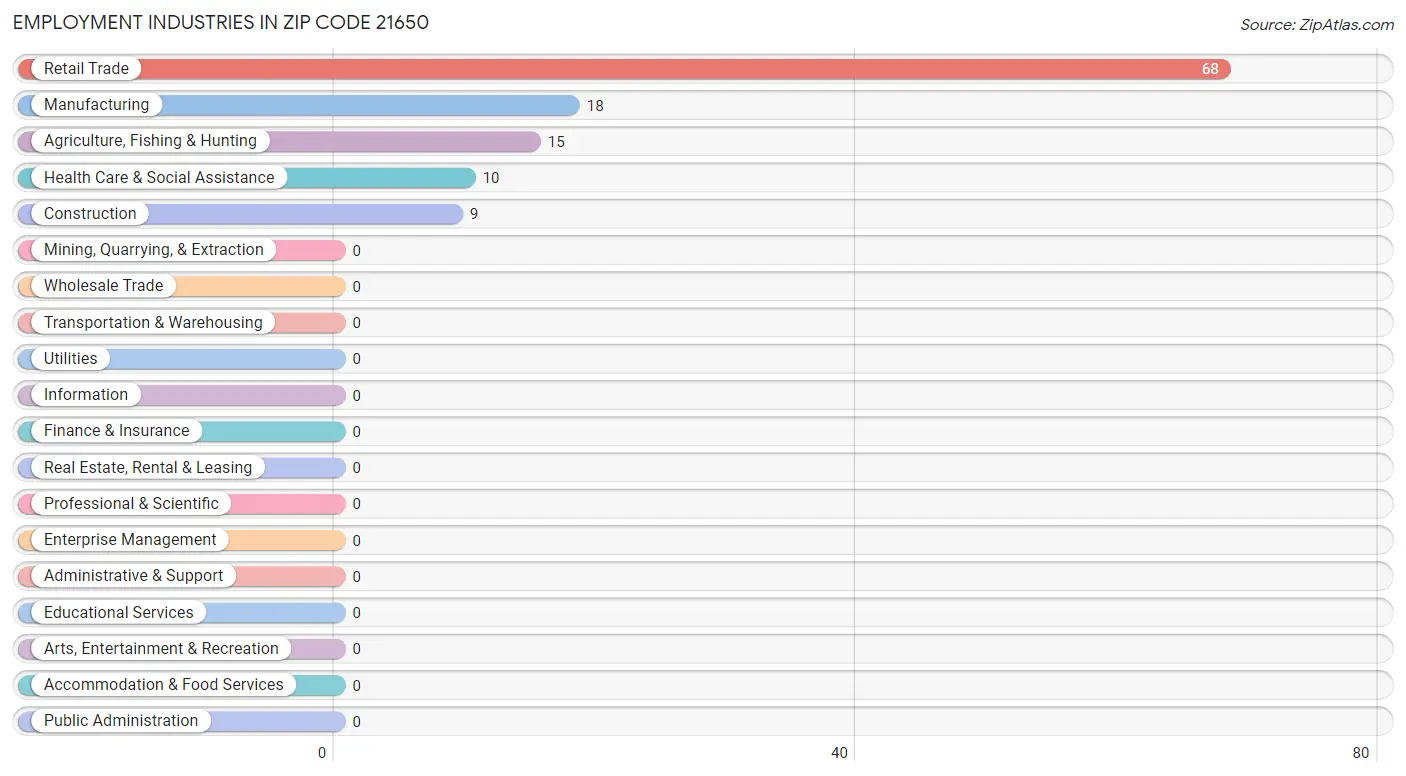Click the Utilities bar label
Viewport: 1406px width, 776px height.
[x=71, y=359]
